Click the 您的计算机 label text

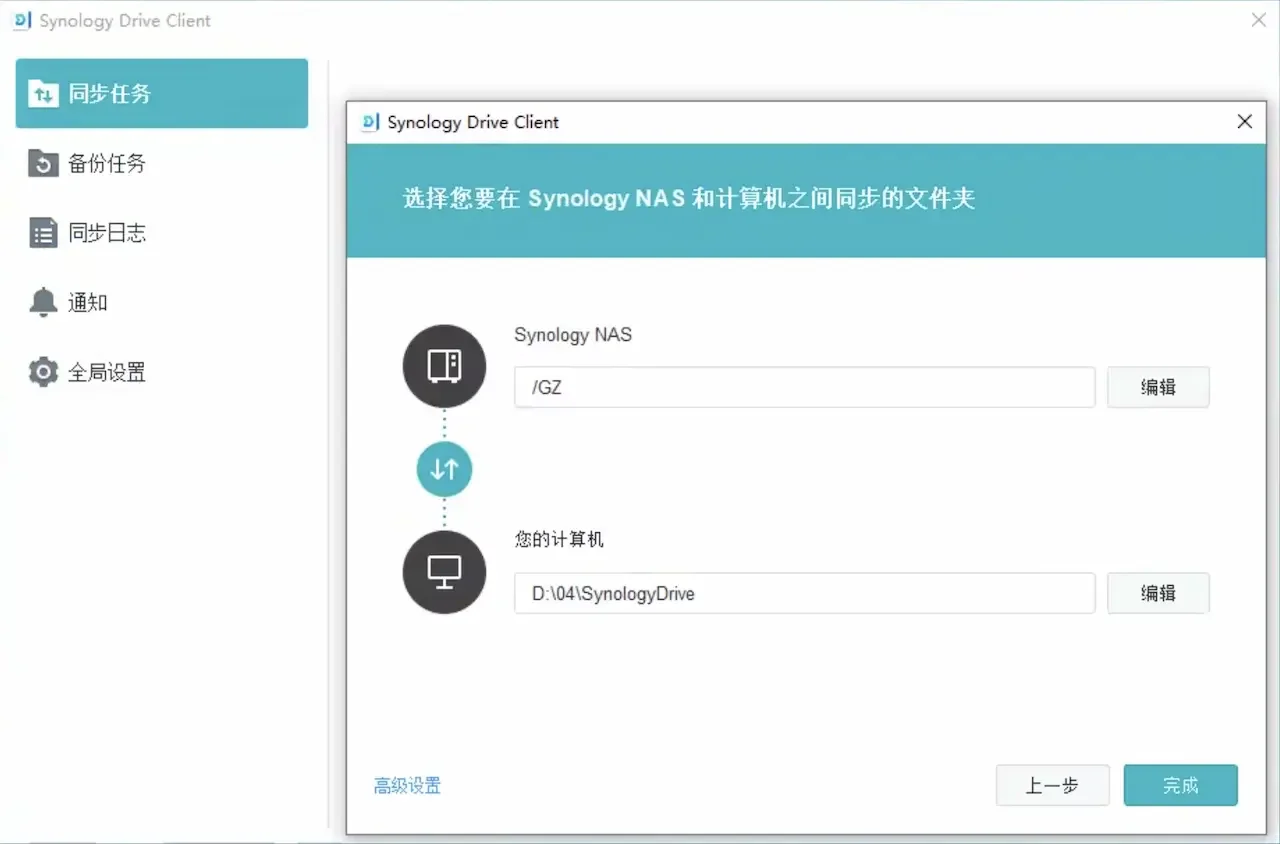click(x=559, y=540)
